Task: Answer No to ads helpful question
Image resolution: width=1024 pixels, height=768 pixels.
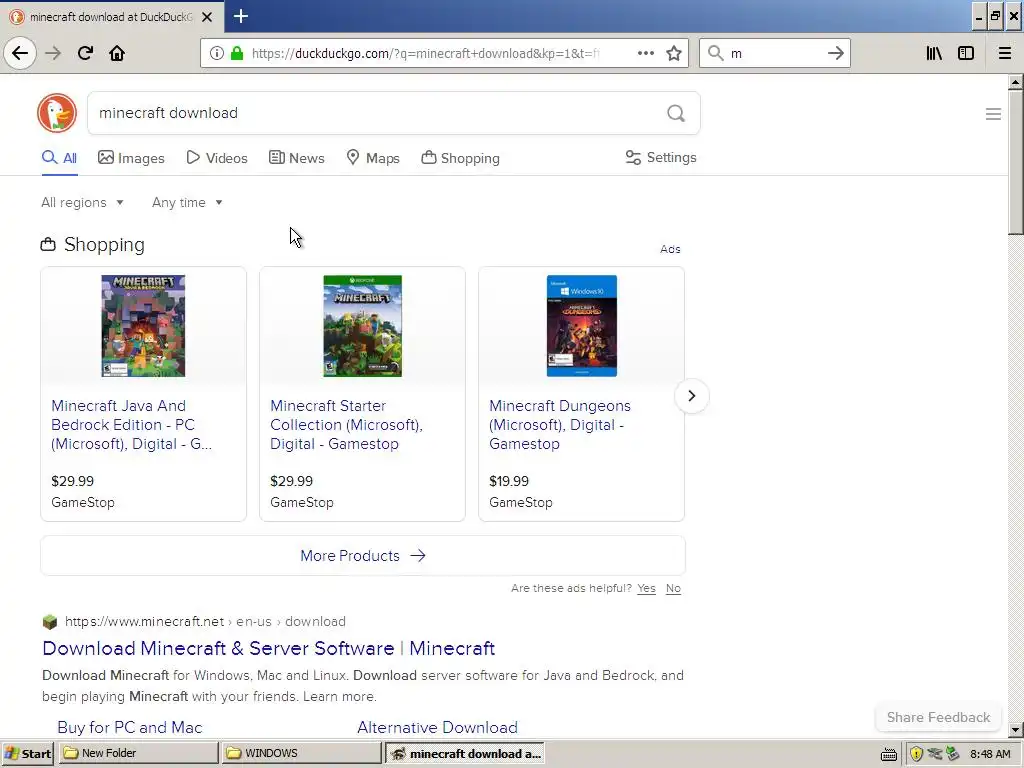Action: tap(673, 588)
